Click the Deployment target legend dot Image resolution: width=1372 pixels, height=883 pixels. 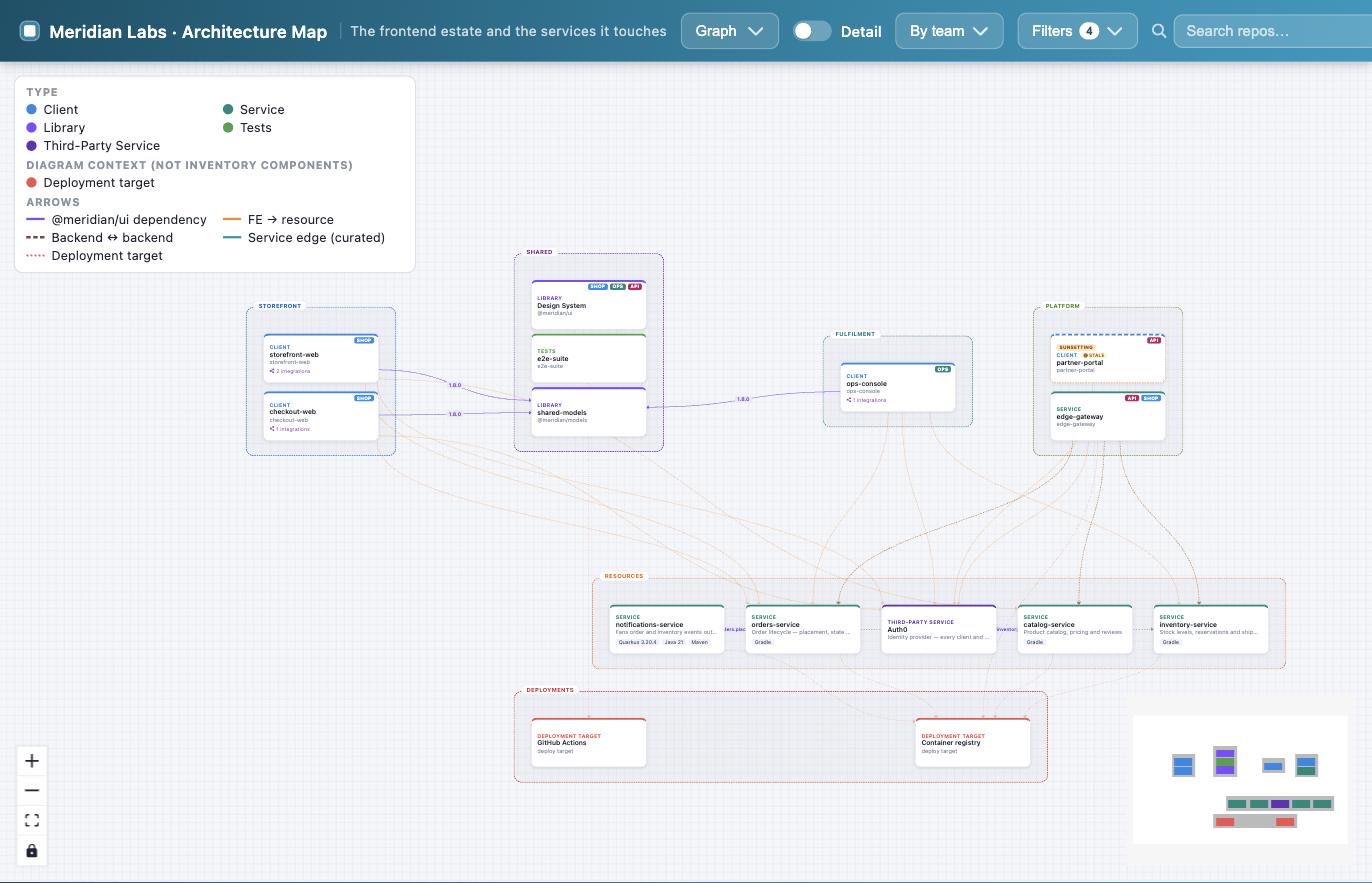click(x=32, y=183)
